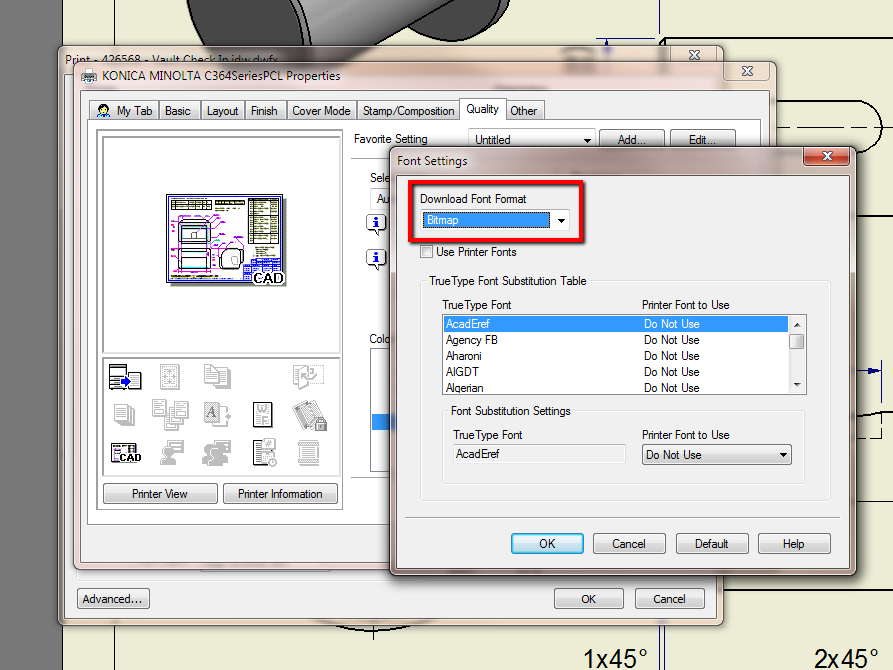Click the W/F downloadable fonts icon
The image size is (893, 670).
coord(263,414)
